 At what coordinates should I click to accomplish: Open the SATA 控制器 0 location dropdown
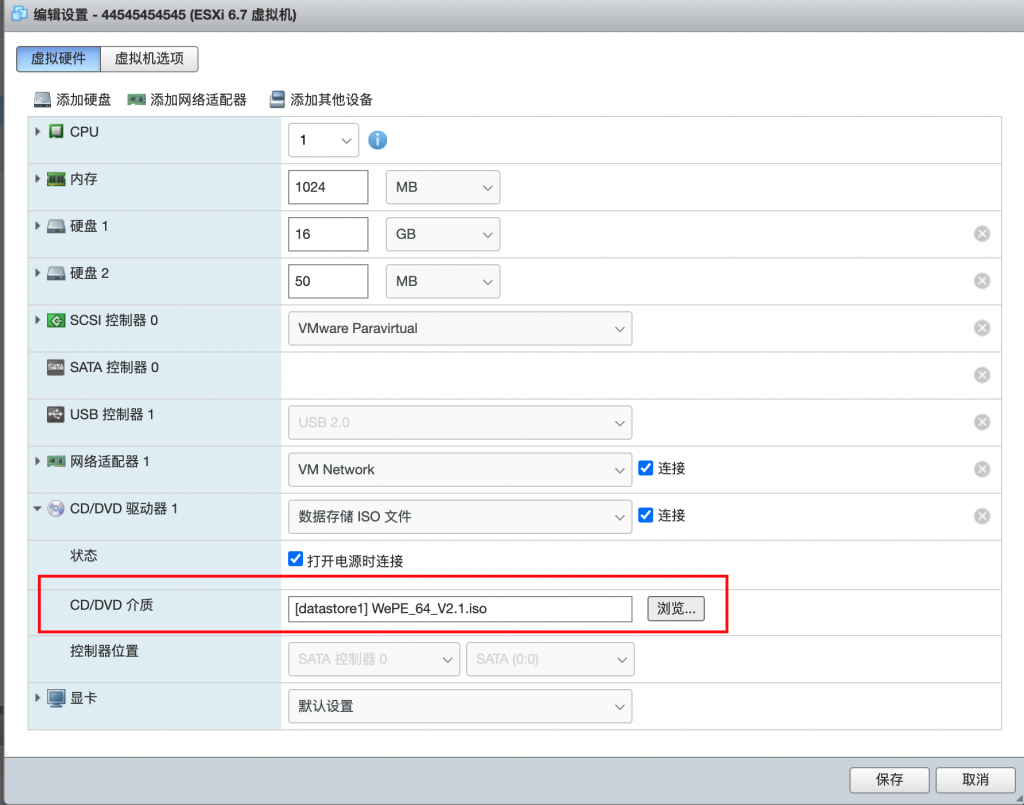[x=374, y=659]
